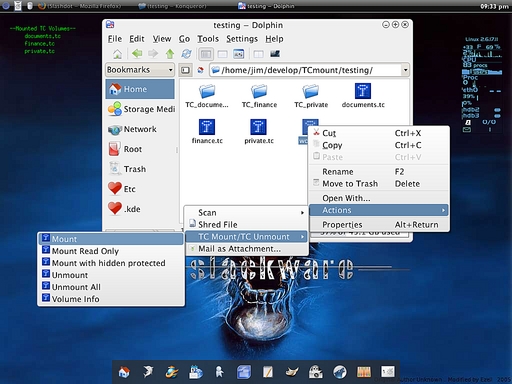
Task: Switch to testing - Konqueror task in panel
Action: click(172, 6)
